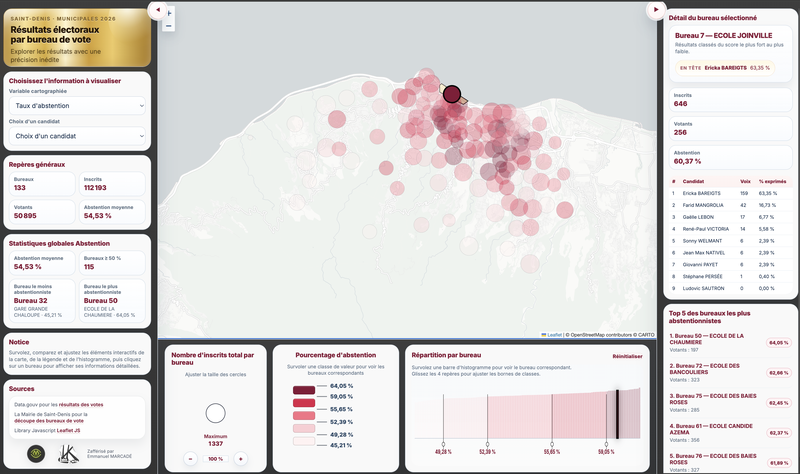Viewport: 800px width, 474px height.
Task: Open the Variable cartographiée dropdown
Action: tap(79, 106)
